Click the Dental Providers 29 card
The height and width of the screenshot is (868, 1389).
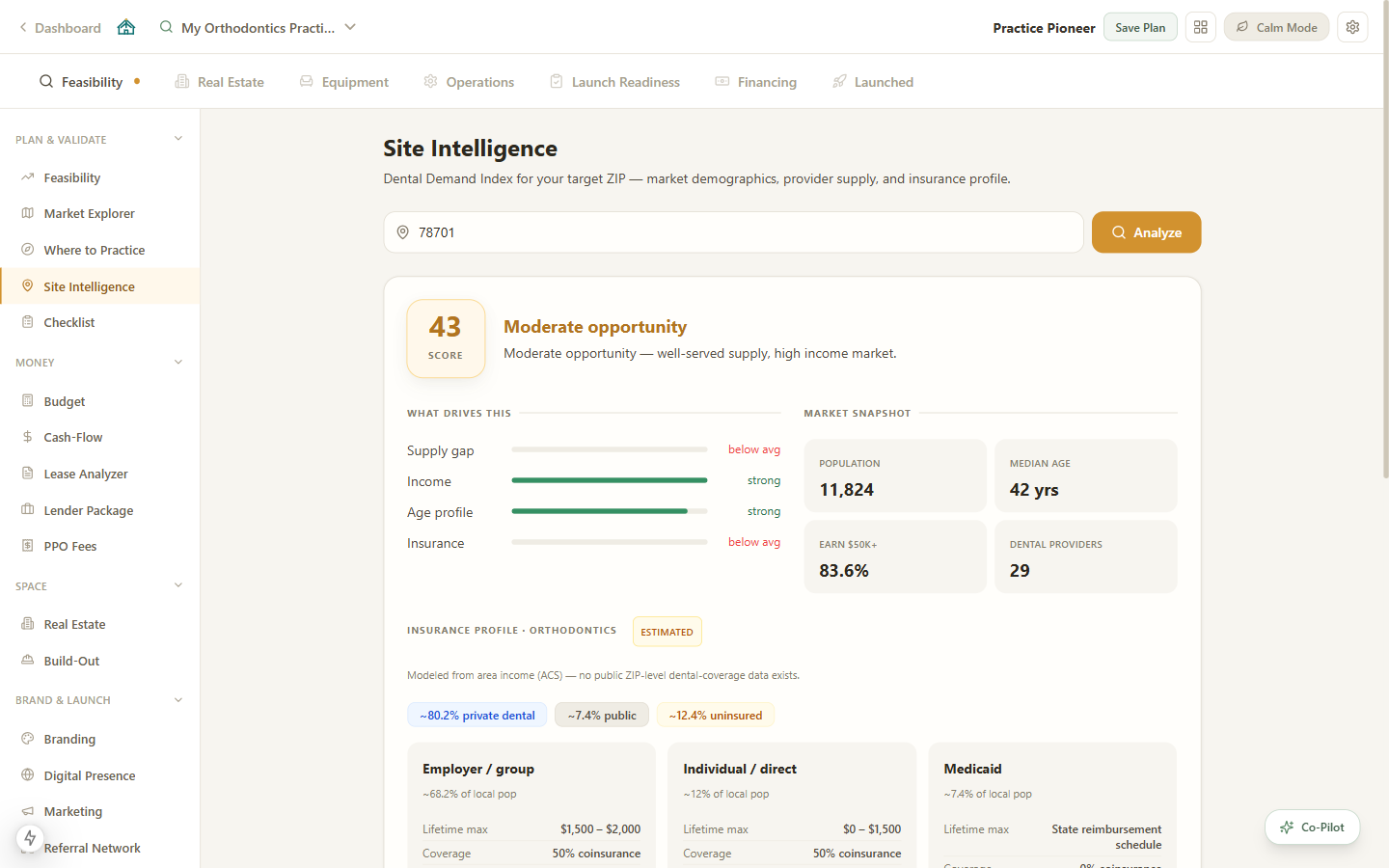[x=1086, y=556]
